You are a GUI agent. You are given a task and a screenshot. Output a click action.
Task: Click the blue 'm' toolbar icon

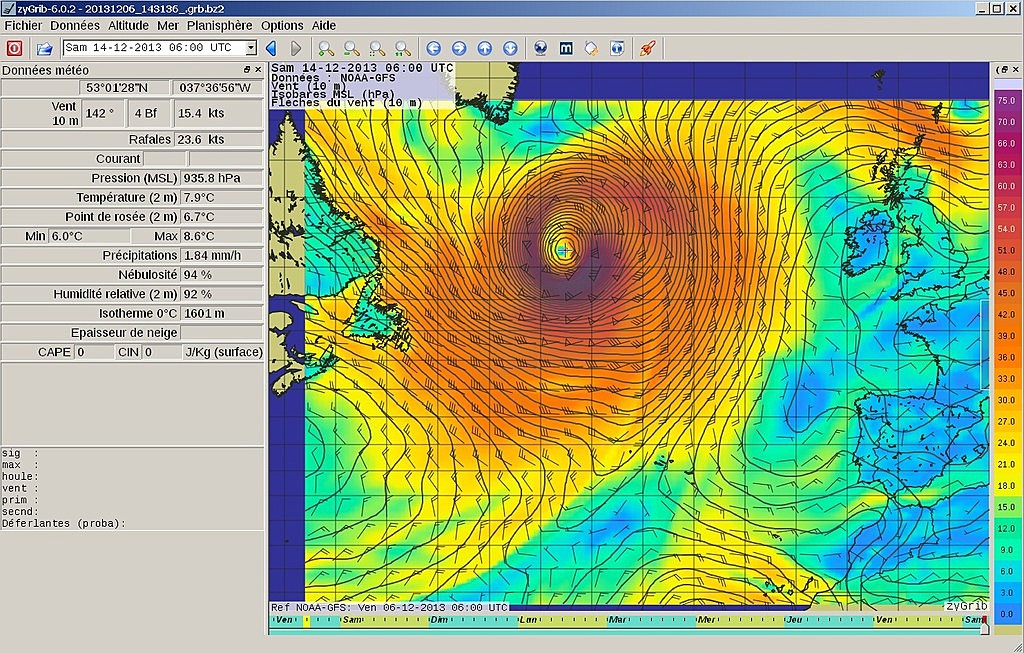tap(566, 48)
